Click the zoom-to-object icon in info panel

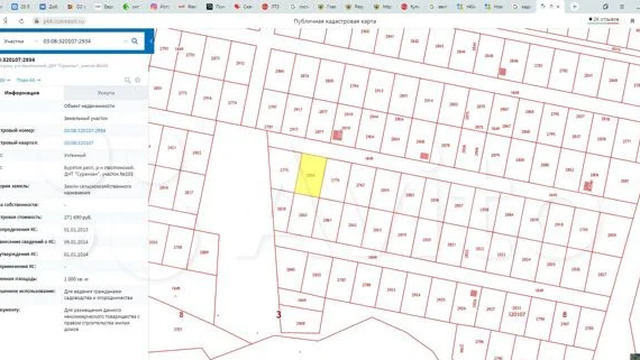(x=127, y=80)
